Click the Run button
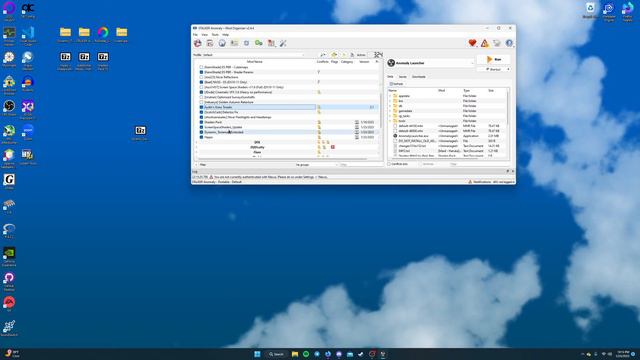This screenshot has width=640, height=360. click(x=494, y=60)
